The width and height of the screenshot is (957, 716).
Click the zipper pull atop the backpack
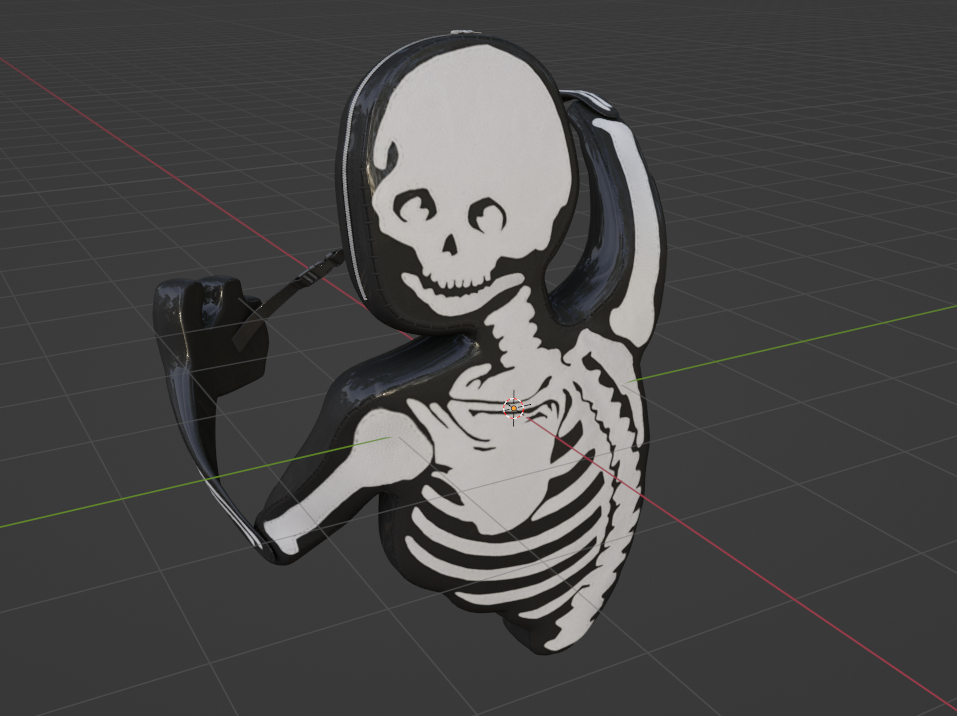[465, 32]
